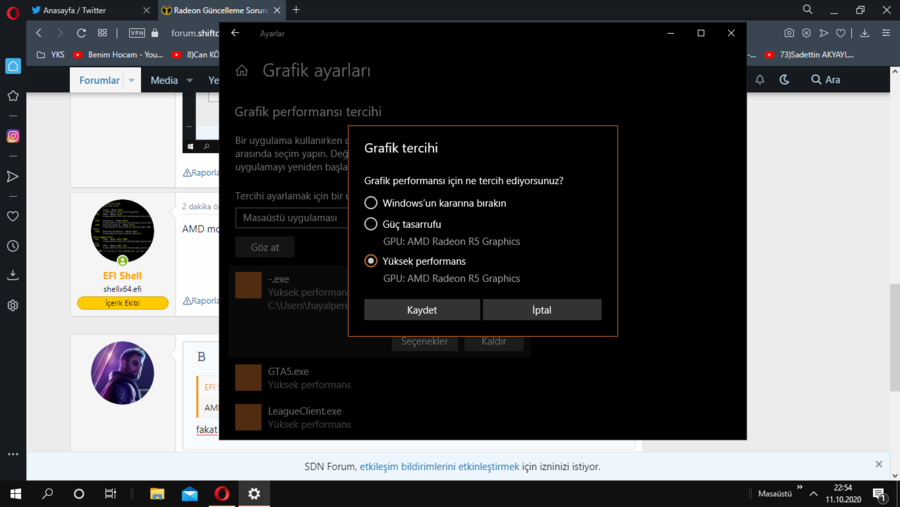Open Settings gear on taskbar
Viewport: 900px width, 507px height.
pos(254,494)
